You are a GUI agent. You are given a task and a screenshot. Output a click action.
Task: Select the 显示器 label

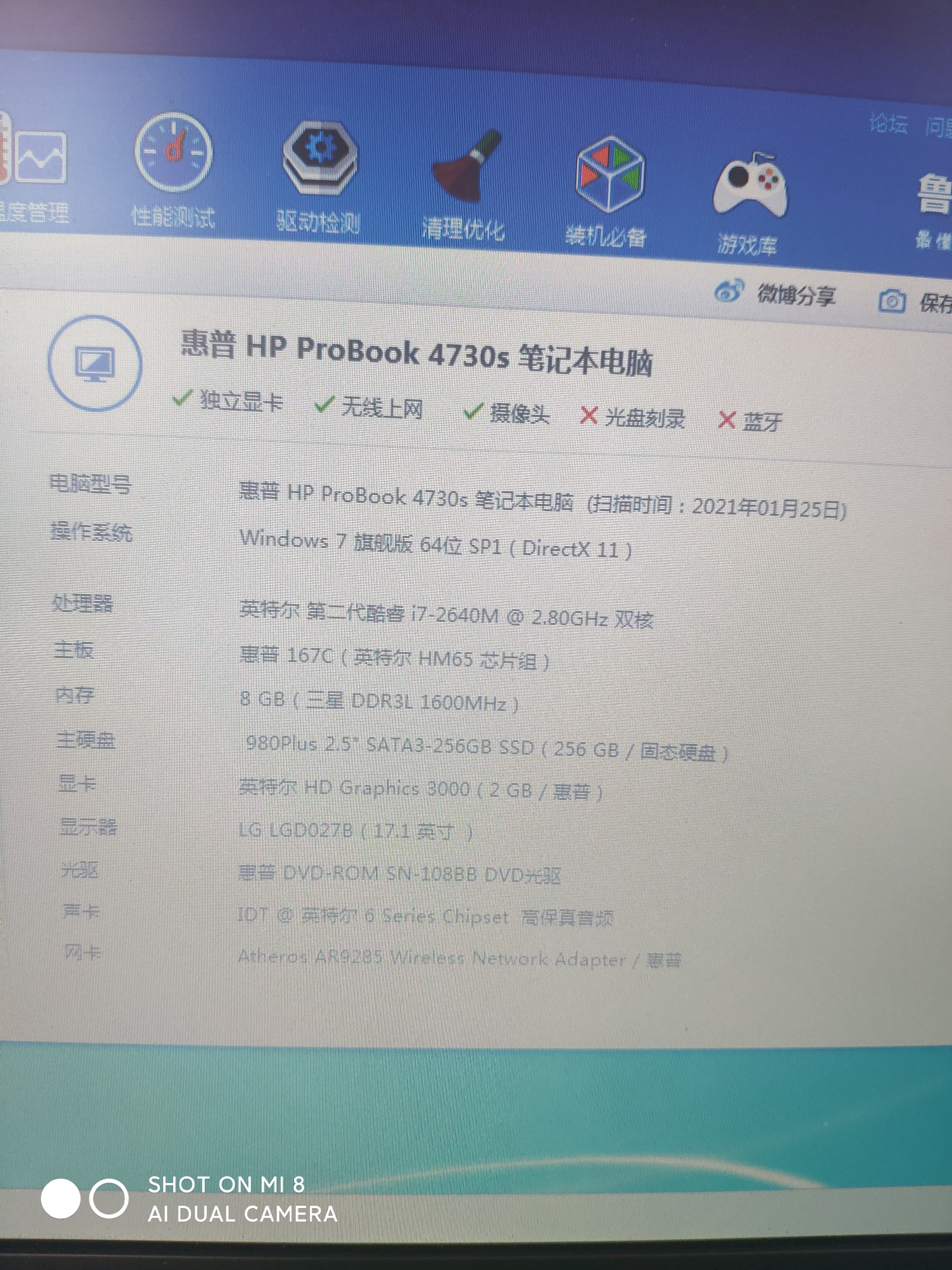tap(88, 827)
